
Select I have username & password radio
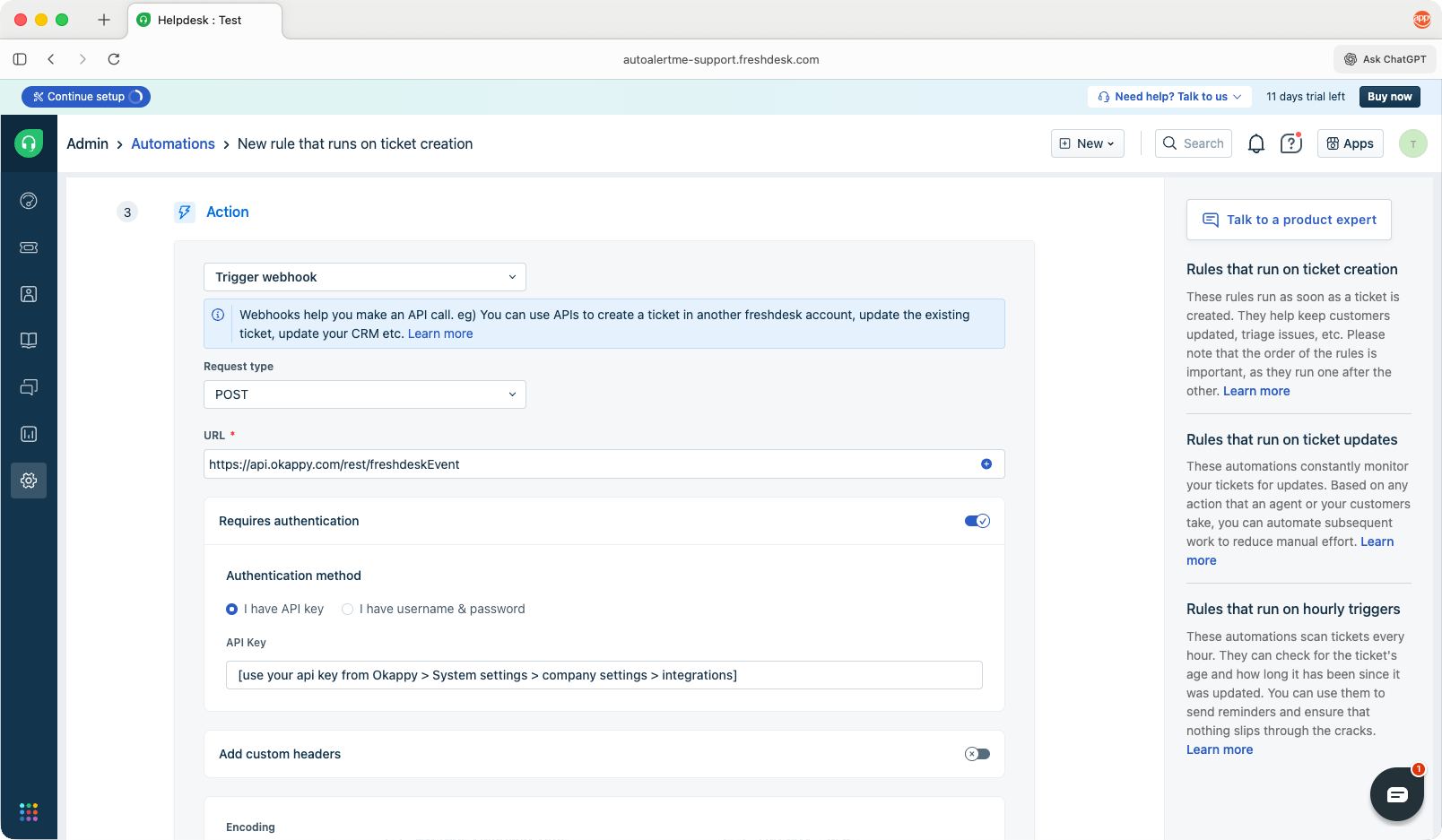(347, 609)
